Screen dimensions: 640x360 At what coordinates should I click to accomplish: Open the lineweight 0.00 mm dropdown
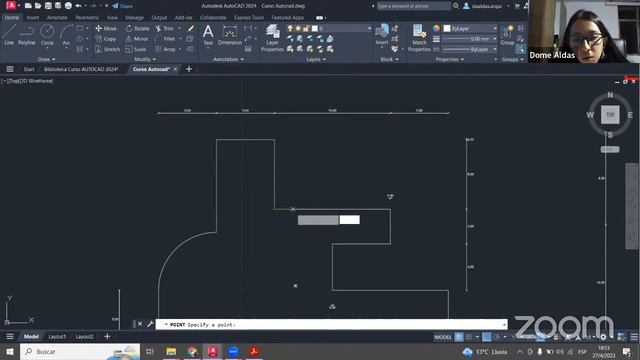pyautogui.click(x=470, y=39)
